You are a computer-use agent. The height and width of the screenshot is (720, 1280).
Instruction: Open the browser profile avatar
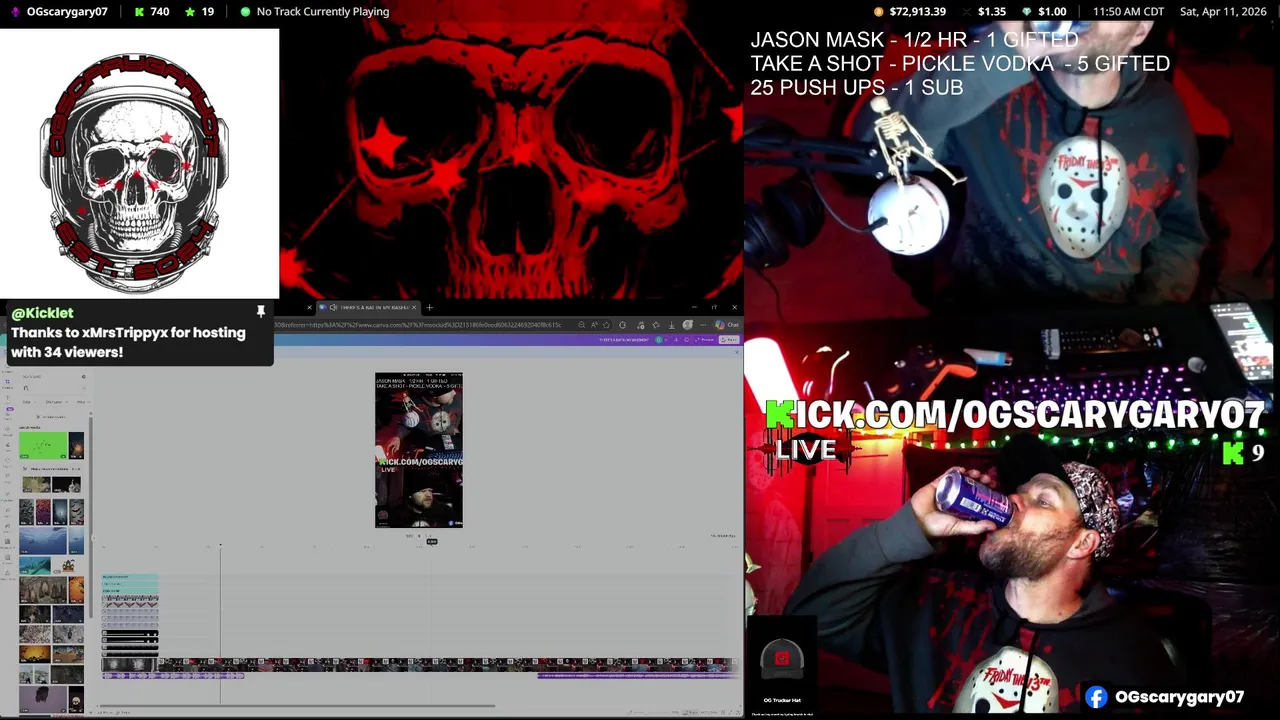[x=687, y=325]
